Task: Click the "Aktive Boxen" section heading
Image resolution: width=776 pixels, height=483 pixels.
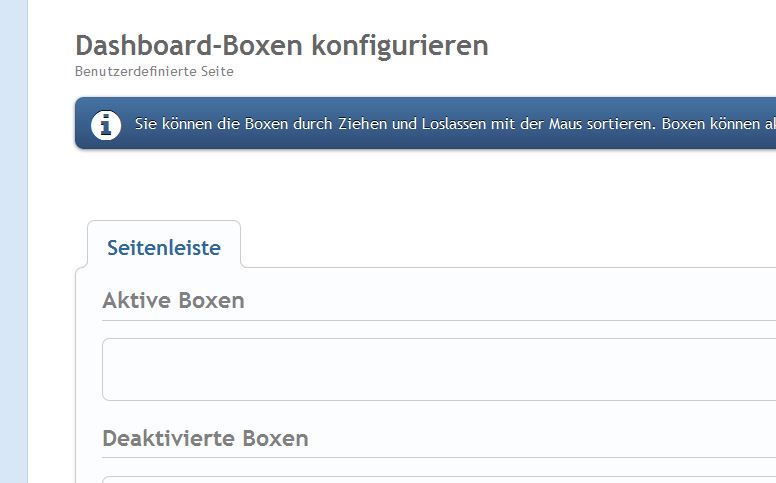Action: click(x=173, y=300)
